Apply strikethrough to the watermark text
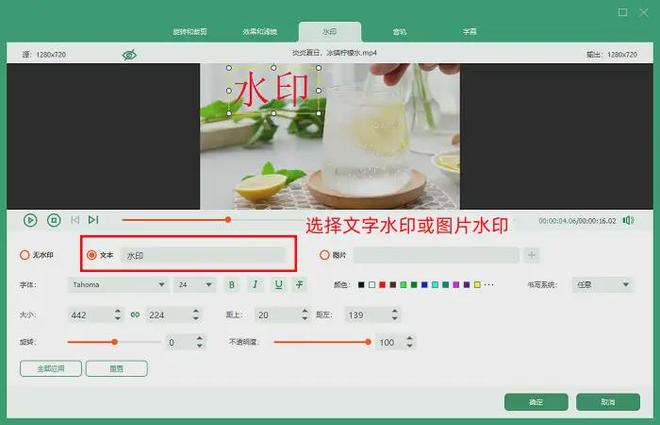660x425 pixels. pos(300,285)
